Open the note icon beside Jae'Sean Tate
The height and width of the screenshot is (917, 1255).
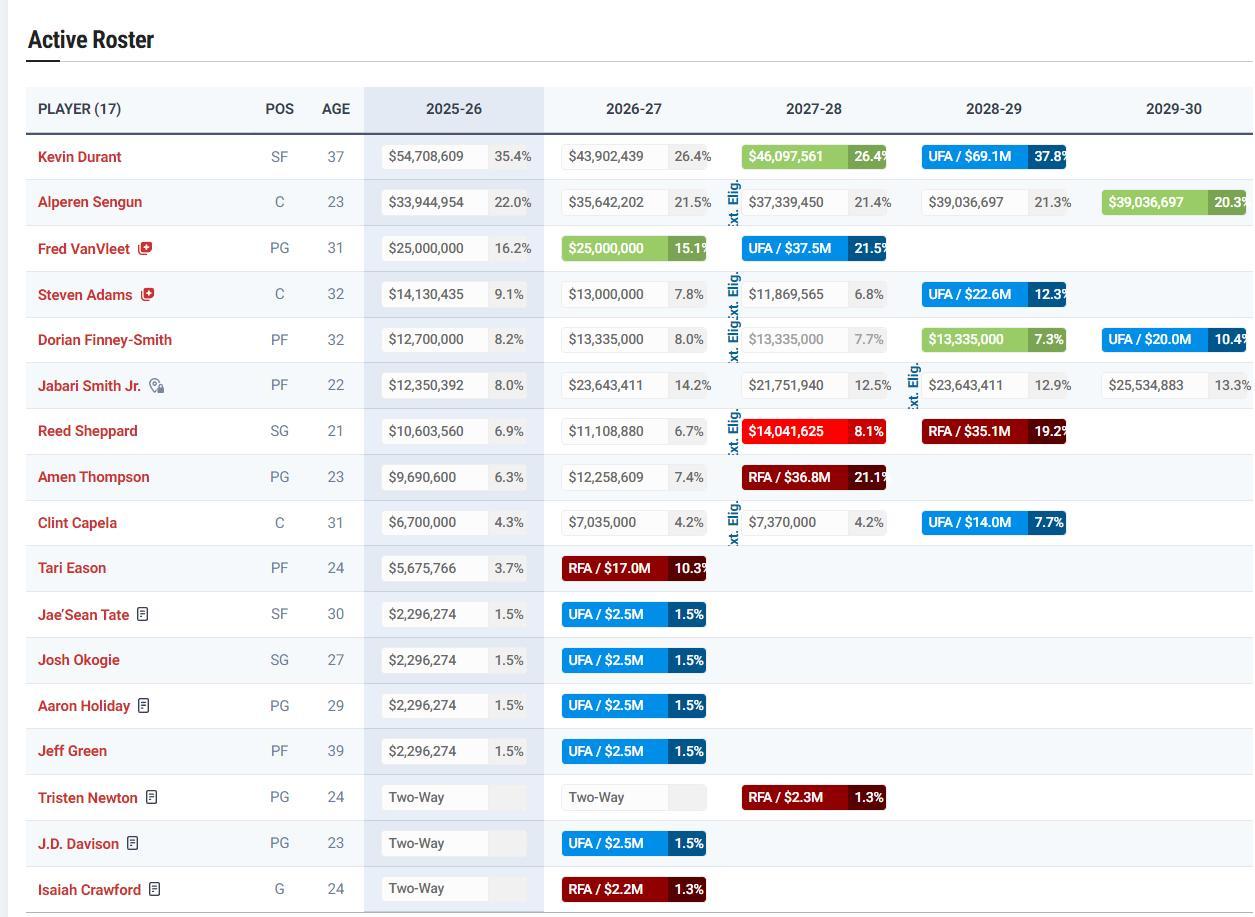tap(143, 614)
